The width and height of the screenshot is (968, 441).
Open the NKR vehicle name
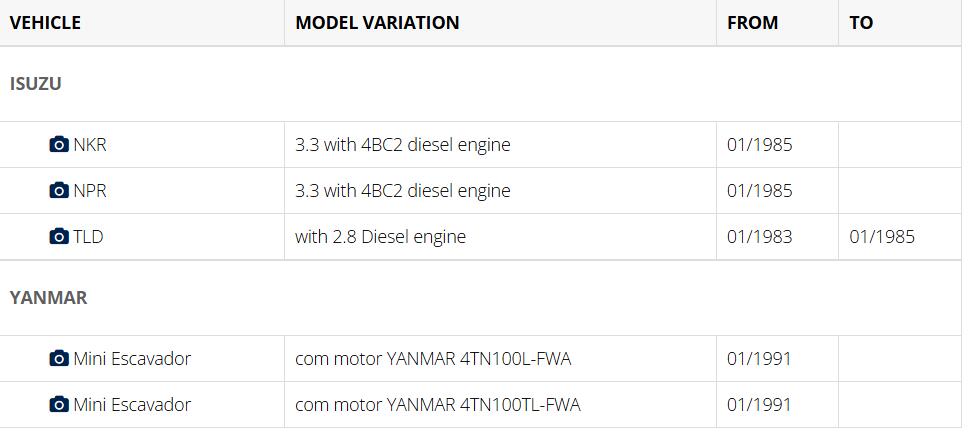[x=90, y=145]
